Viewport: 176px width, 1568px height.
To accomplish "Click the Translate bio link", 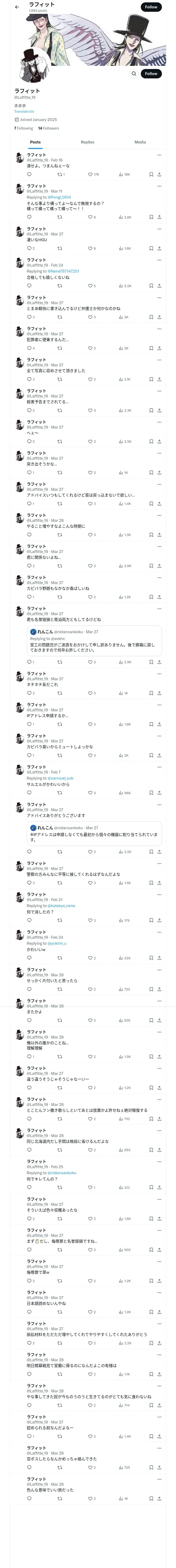I will pos(24,111).
